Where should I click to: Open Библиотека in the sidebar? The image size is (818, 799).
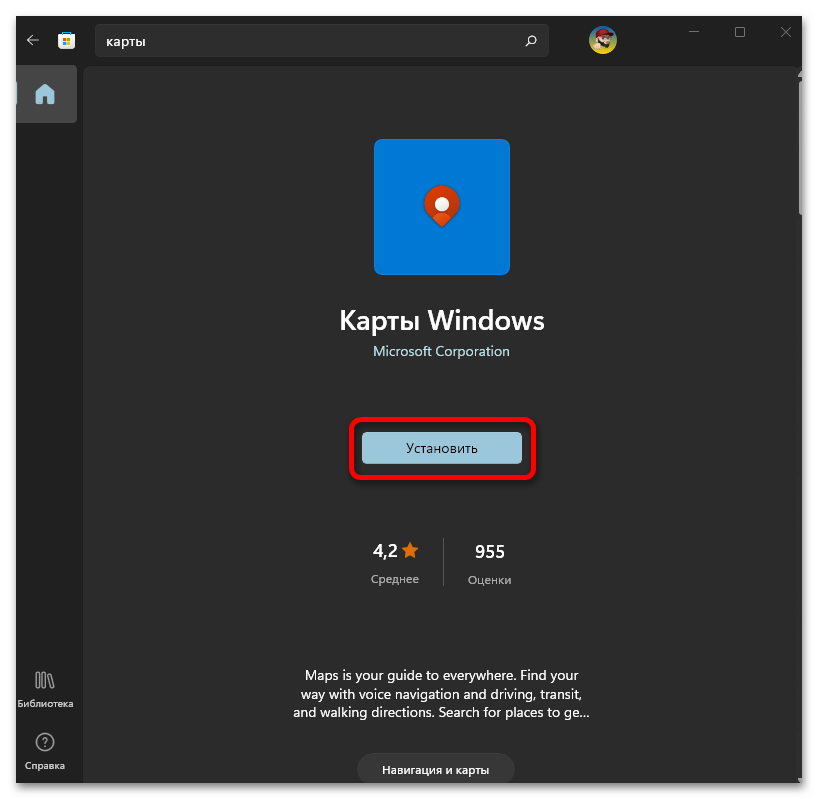45,689
